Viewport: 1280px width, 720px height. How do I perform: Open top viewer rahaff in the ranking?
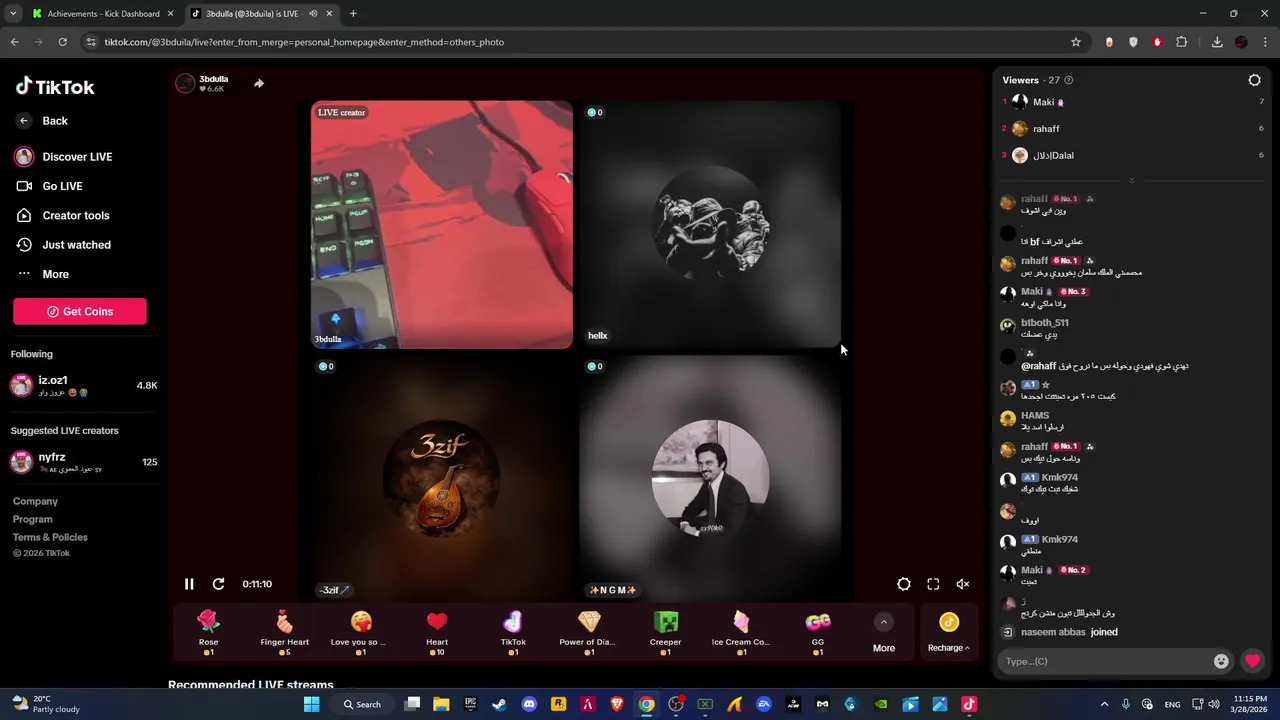click(x=1133, y=129)
